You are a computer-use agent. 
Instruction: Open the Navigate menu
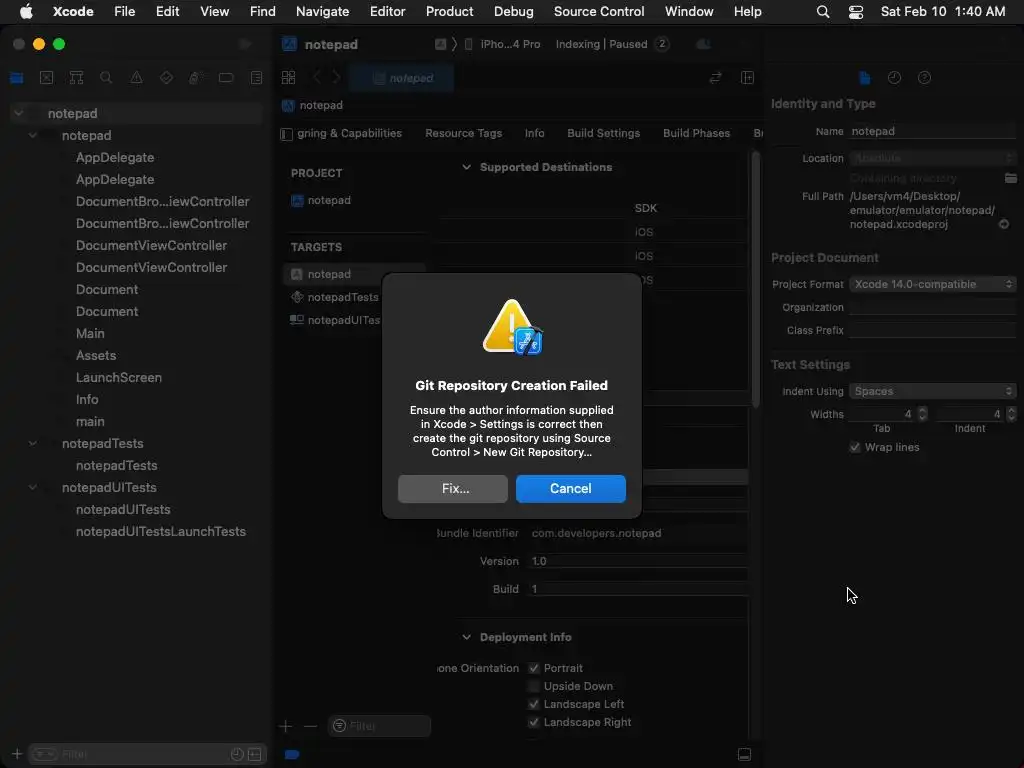click(322, 12)
